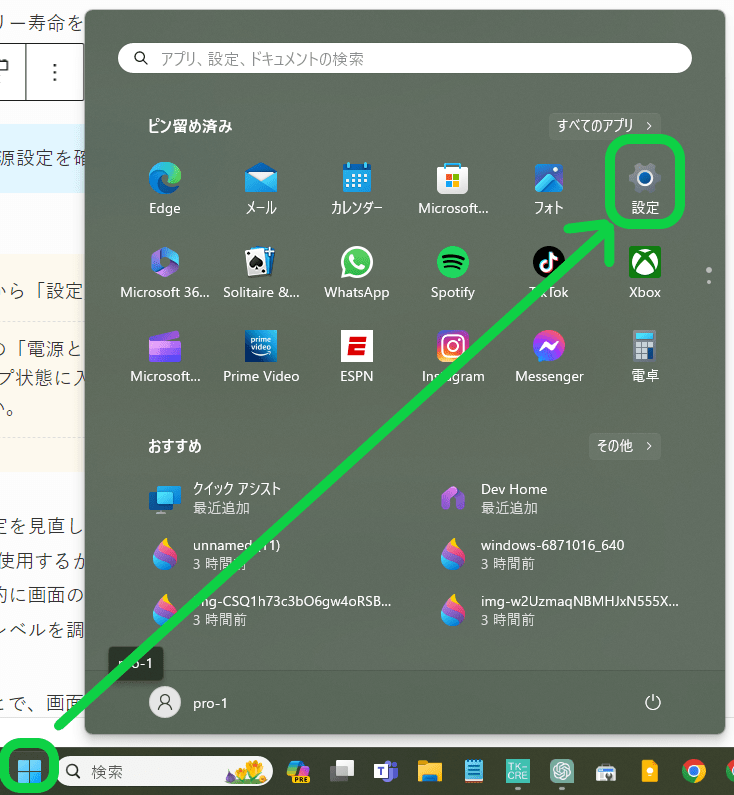This screenshot has height=795, width=734.
Task: Launch WhatsApp from the Start menu
Action: click(x=356, y=273)
